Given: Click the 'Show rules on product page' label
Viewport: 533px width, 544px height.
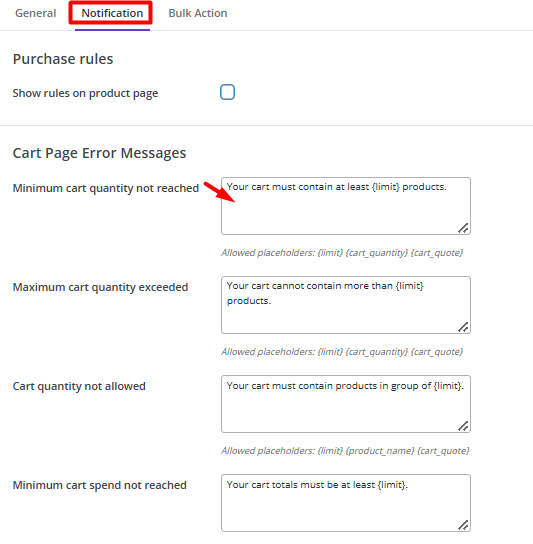Looking at the screenshot, I should point(85,93).
